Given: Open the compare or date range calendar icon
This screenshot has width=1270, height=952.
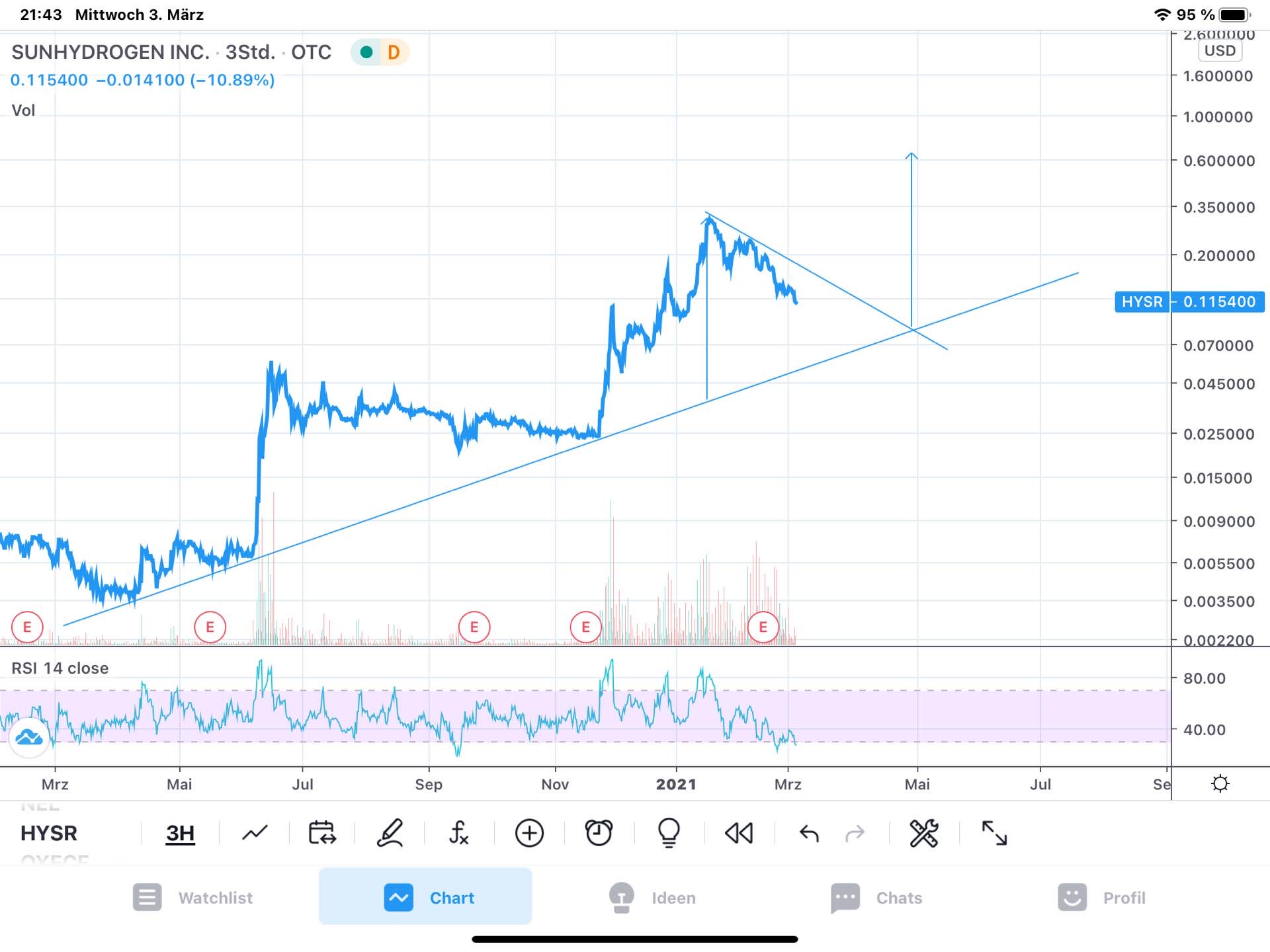Looking at the screenshot, I should [x=322, y=833].
